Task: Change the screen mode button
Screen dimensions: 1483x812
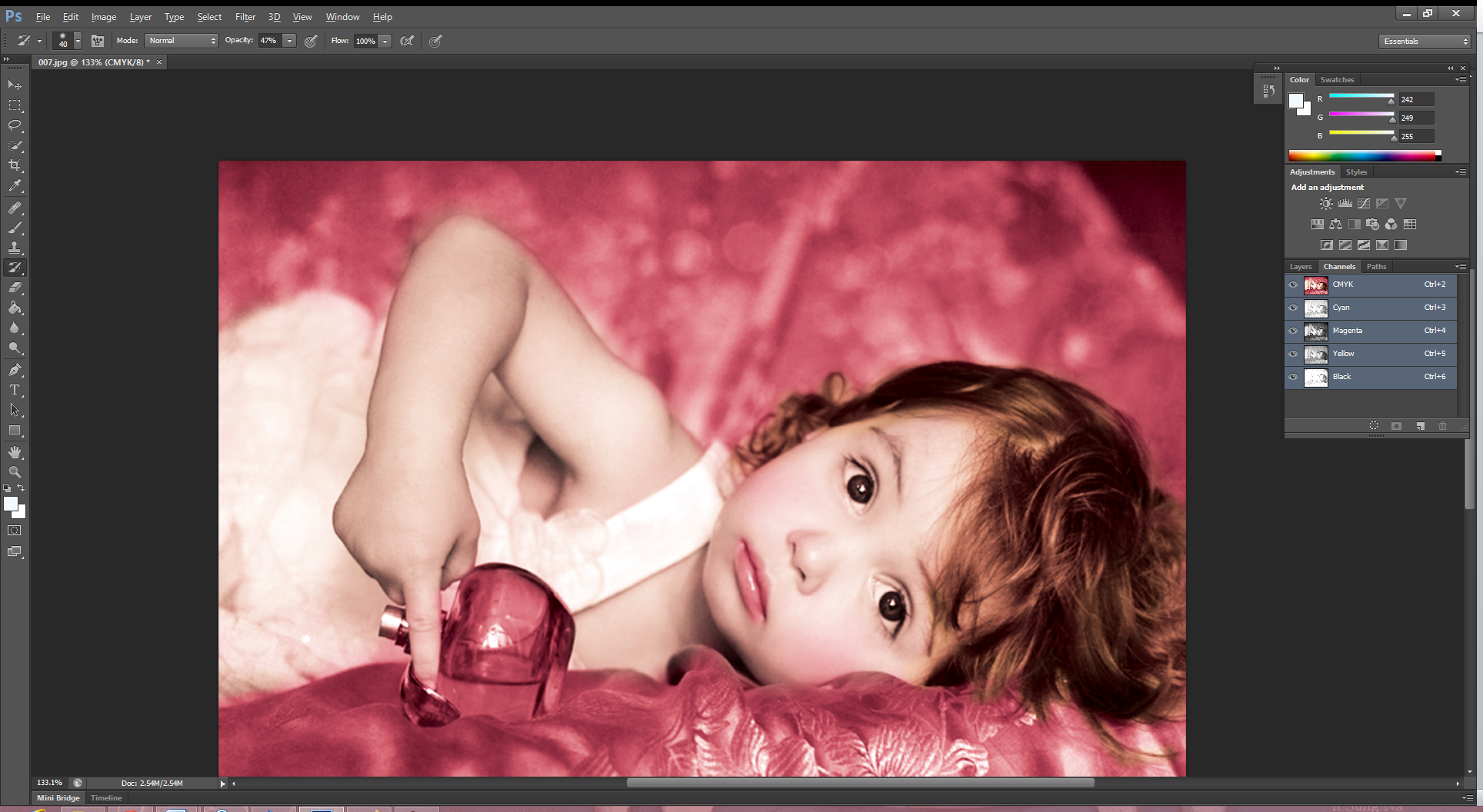Action: [15, 551]
